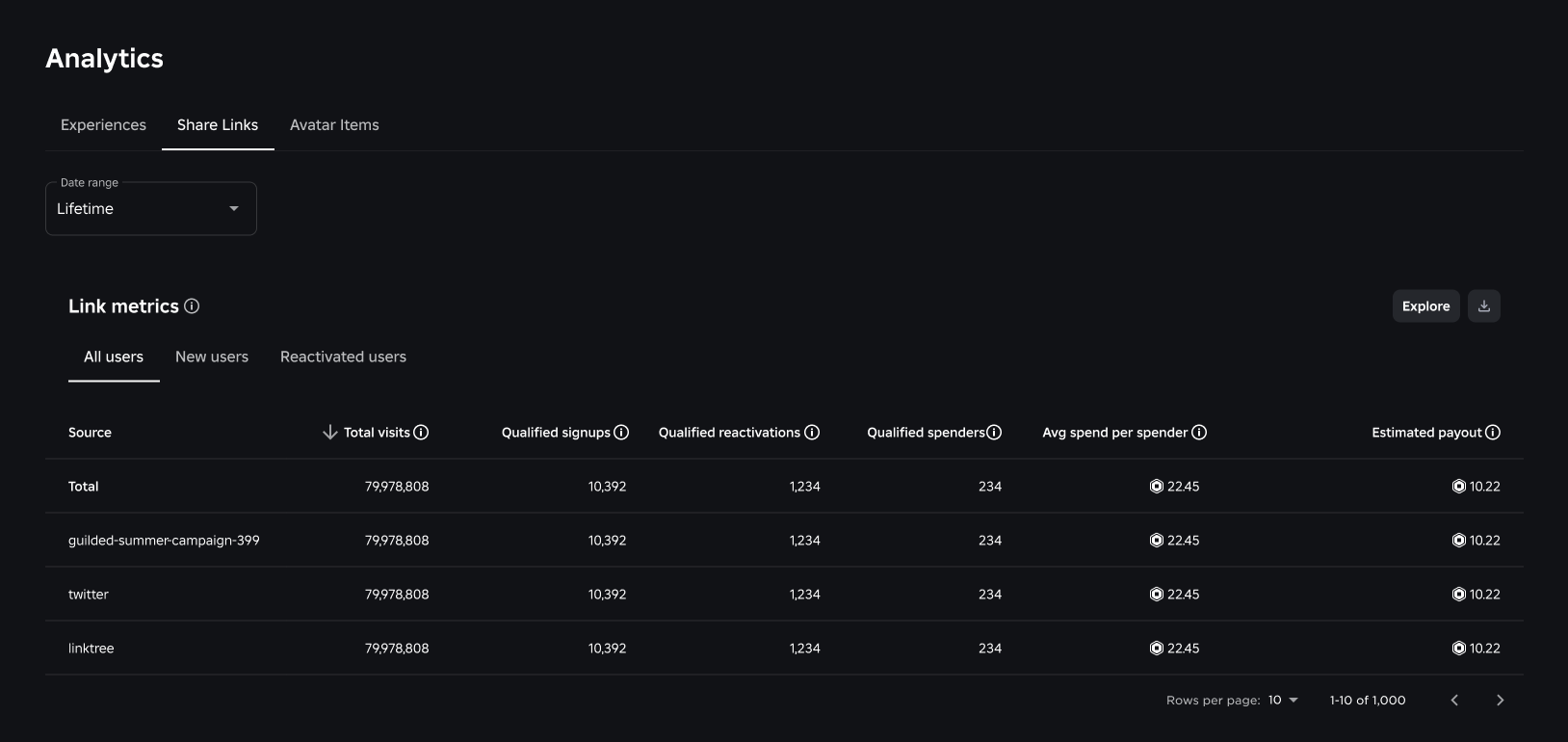Viewport: 1568px width, 742px height.
Task: Expand the Rows per page dropdown
Action: 1283,701
